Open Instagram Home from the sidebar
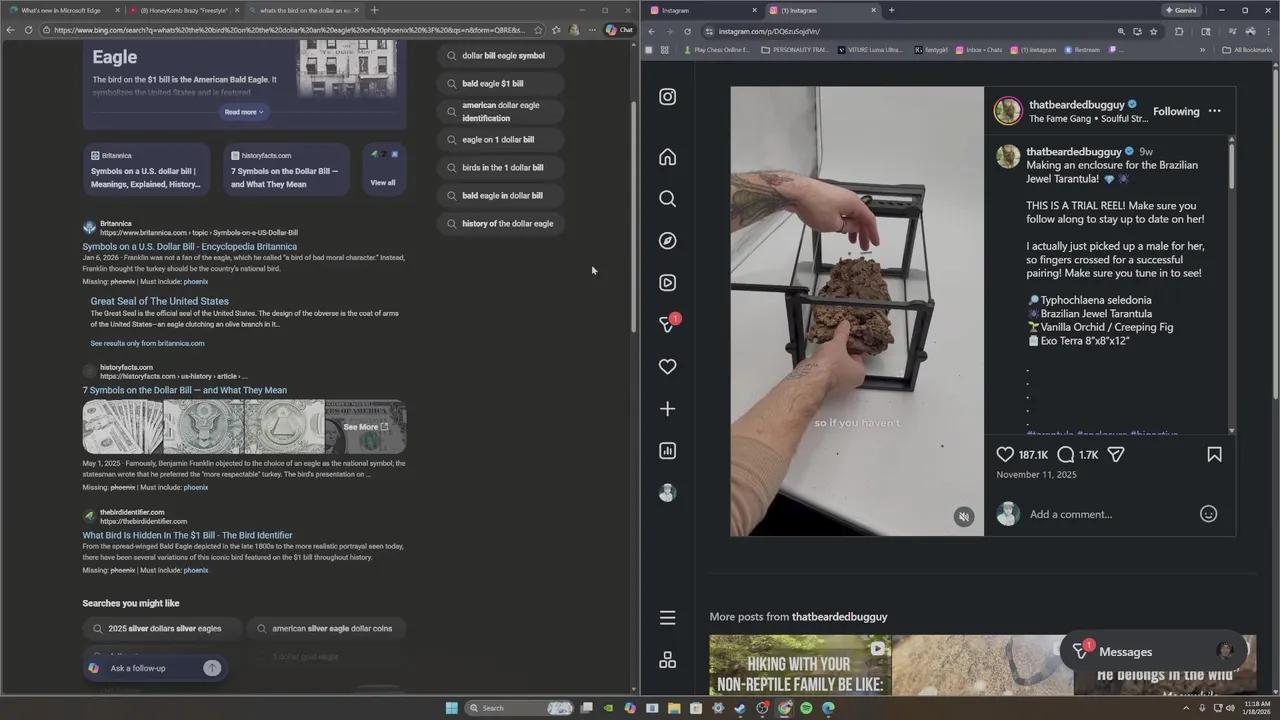This screenshot has height=720, width=1280. coord(667,157)
